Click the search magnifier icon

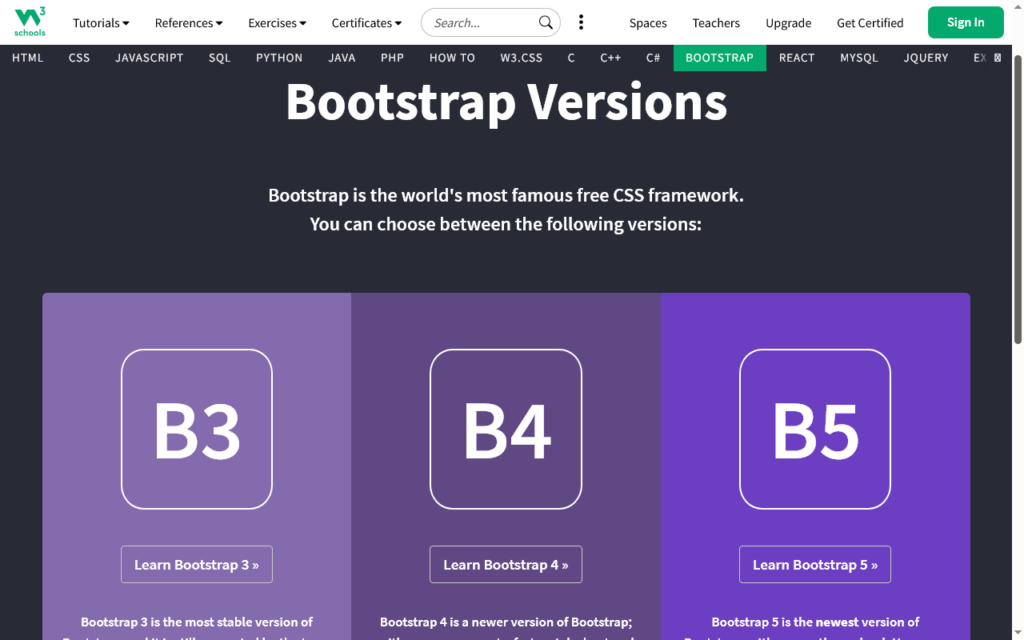coord(545,22)
